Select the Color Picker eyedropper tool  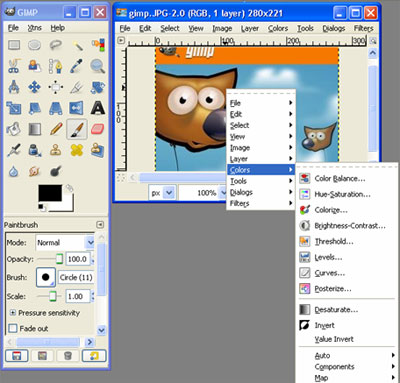(x=77, y=66)
